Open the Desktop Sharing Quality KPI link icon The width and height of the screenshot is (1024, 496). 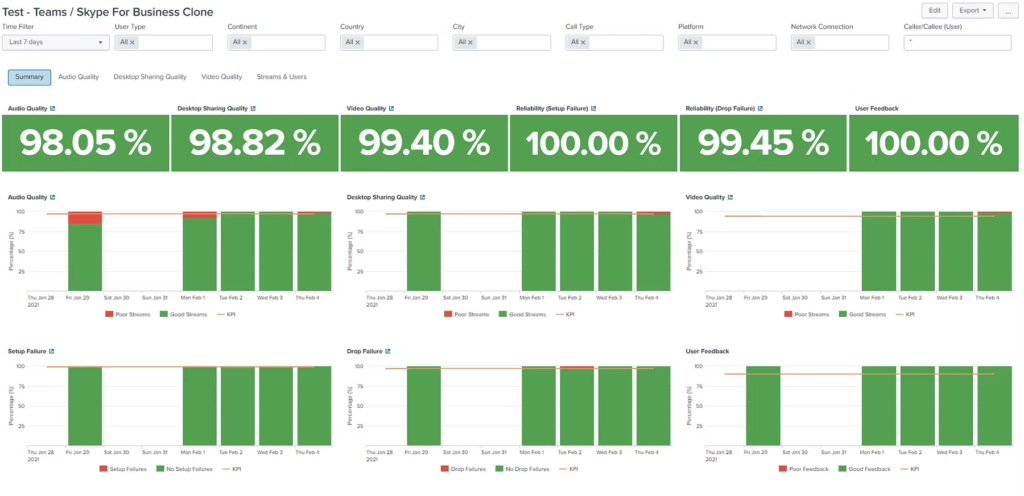click(253, 108)
